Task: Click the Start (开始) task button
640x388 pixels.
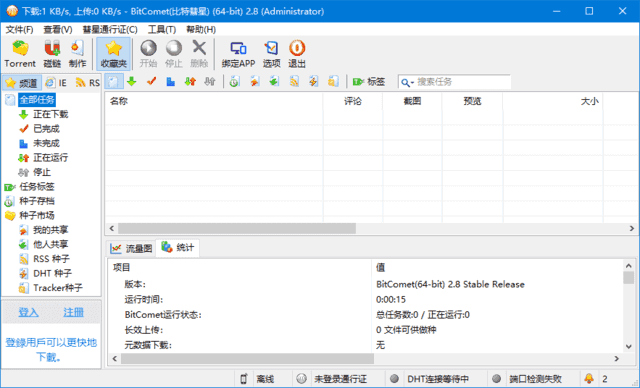Action: click(x=148, y=53)
